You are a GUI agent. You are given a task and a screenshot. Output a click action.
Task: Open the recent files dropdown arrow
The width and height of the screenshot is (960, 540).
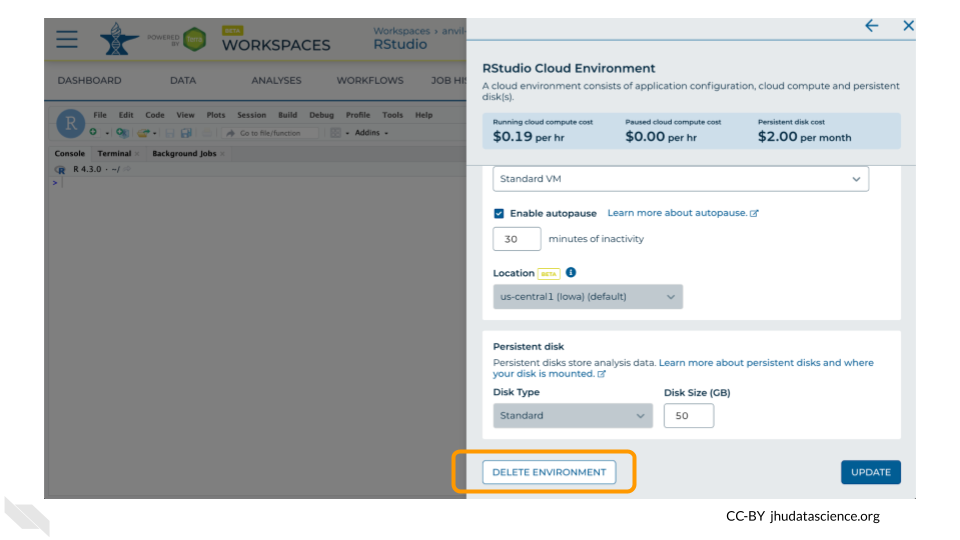click(x=155, y=133)
